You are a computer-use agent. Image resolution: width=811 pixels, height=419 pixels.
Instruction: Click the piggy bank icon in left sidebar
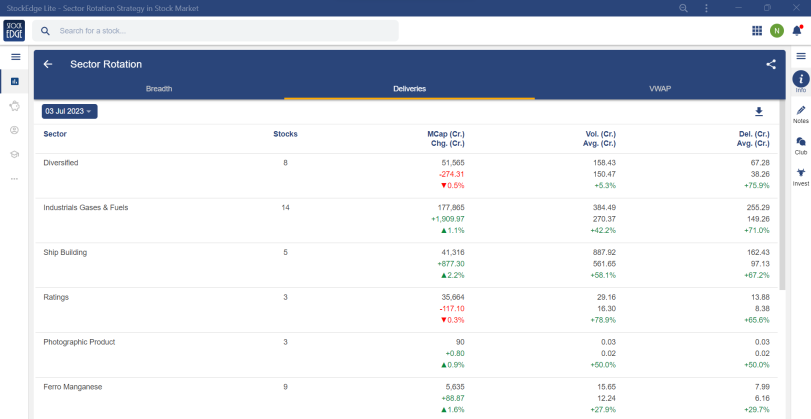15,105
